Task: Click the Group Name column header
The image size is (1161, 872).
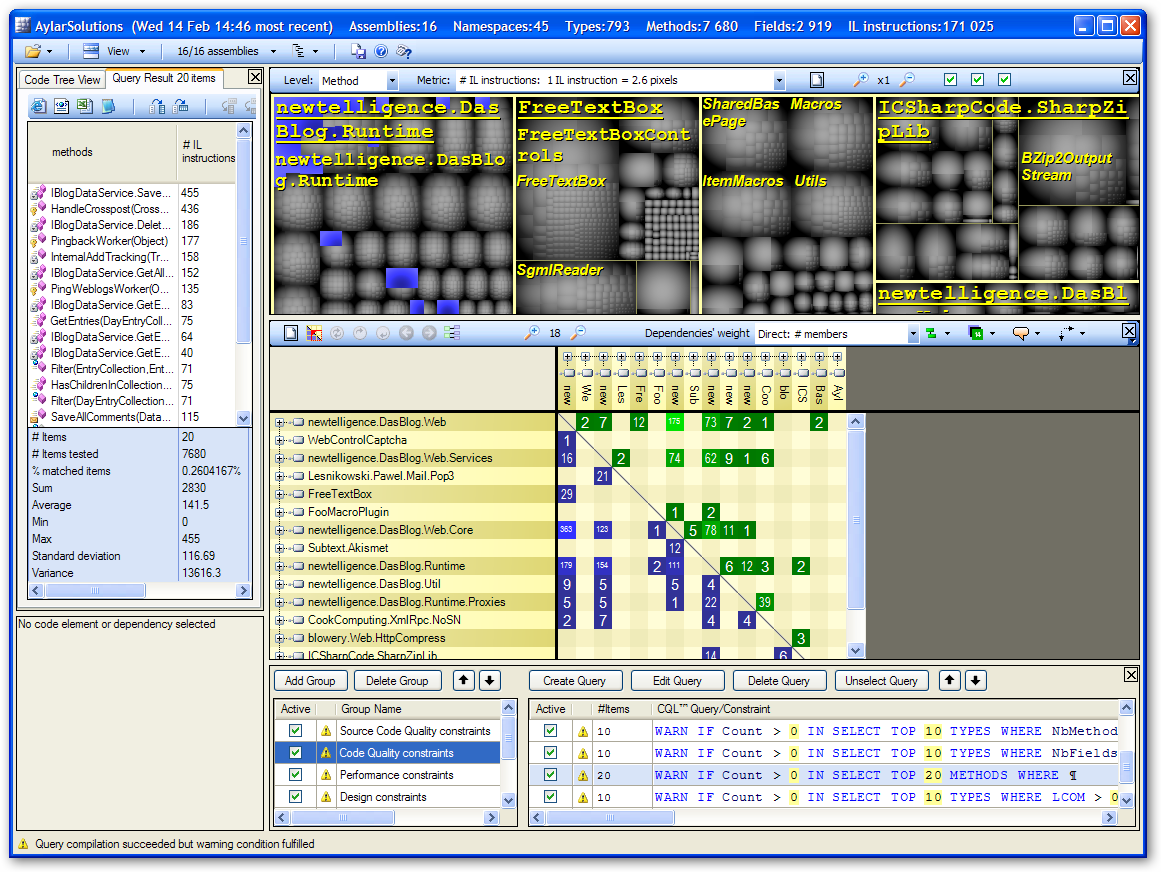Action: tap(419, 708)
